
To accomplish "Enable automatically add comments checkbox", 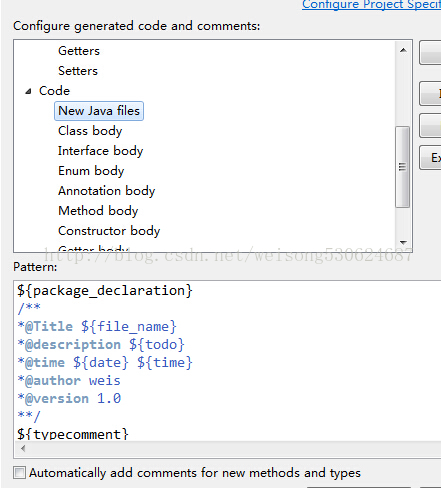I will pos(19,473).
